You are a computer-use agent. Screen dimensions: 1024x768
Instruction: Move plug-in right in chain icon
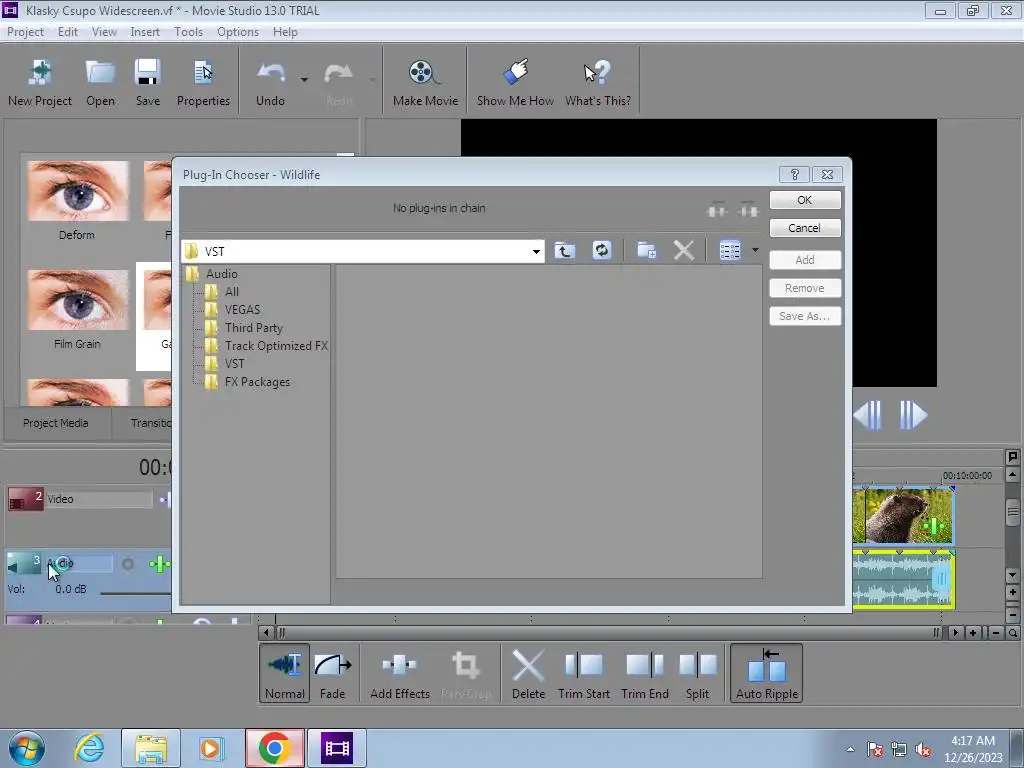point(748,210)
